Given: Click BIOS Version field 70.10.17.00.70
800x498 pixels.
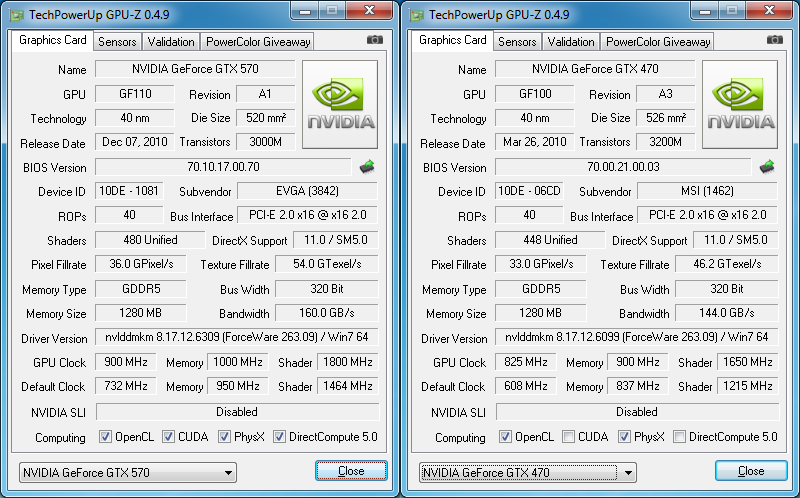Looking at the screenshot, I should click(223, 167).
